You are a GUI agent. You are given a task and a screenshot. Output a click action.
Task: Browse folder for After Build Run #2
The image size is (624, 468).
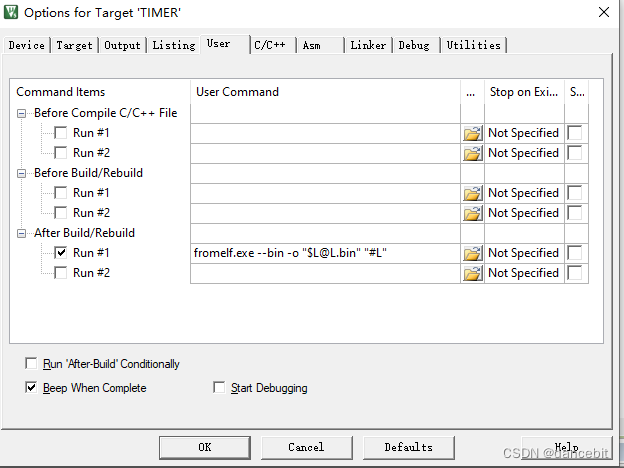click(472, 273)
